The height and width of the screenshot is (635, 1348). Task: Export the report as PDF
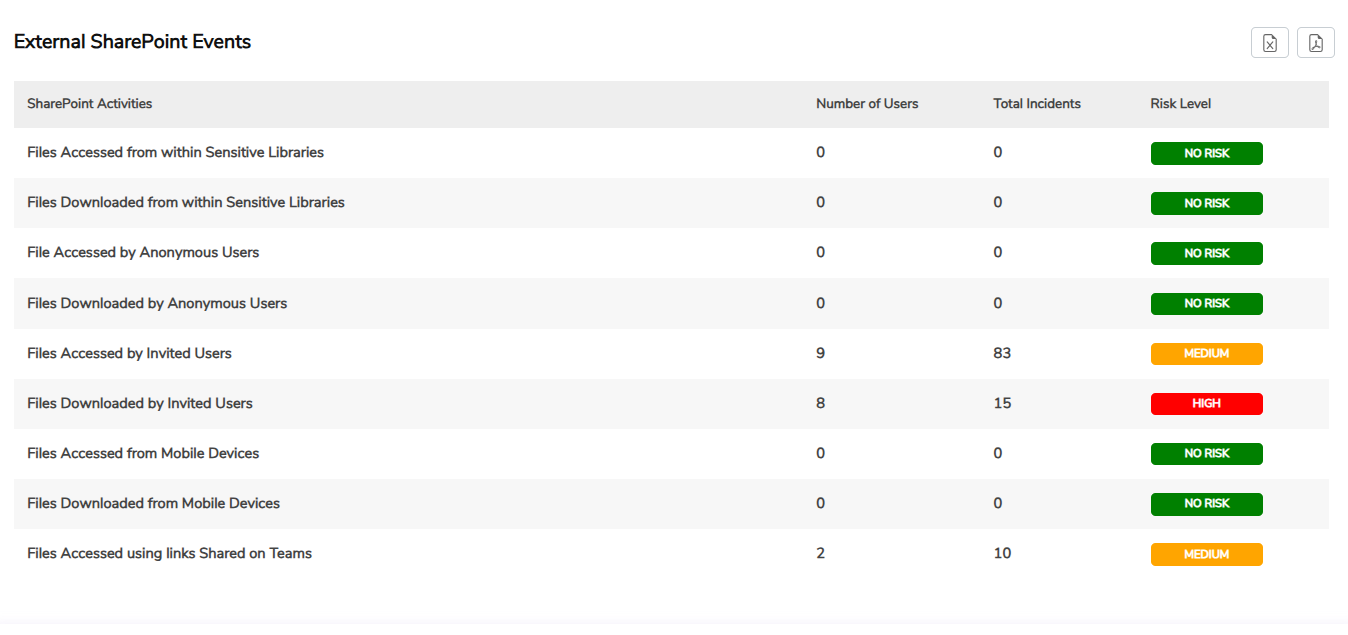click(x=1315, y=43)
